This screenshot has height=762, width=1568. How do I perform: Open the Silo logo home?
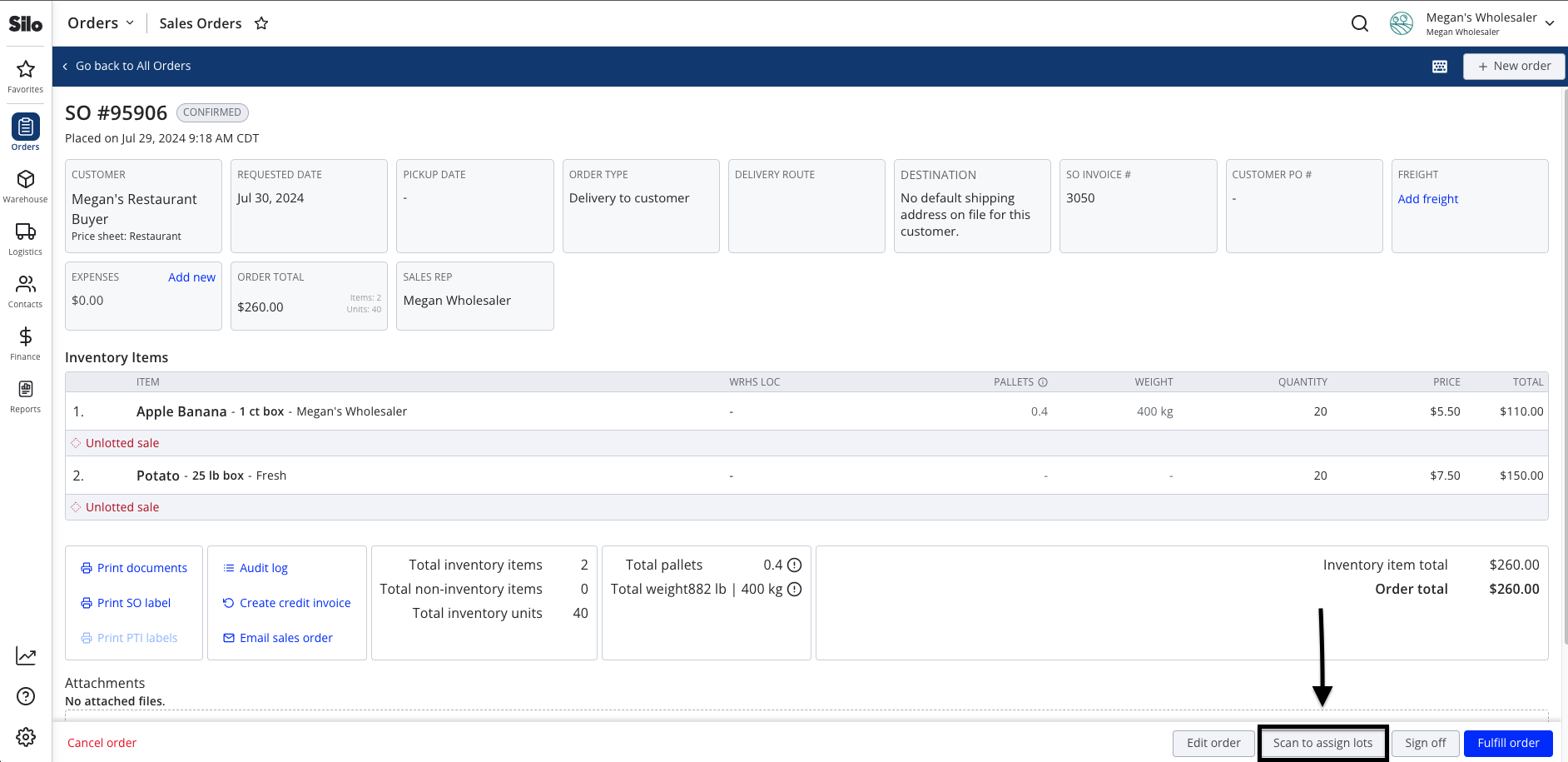[25, 23]
